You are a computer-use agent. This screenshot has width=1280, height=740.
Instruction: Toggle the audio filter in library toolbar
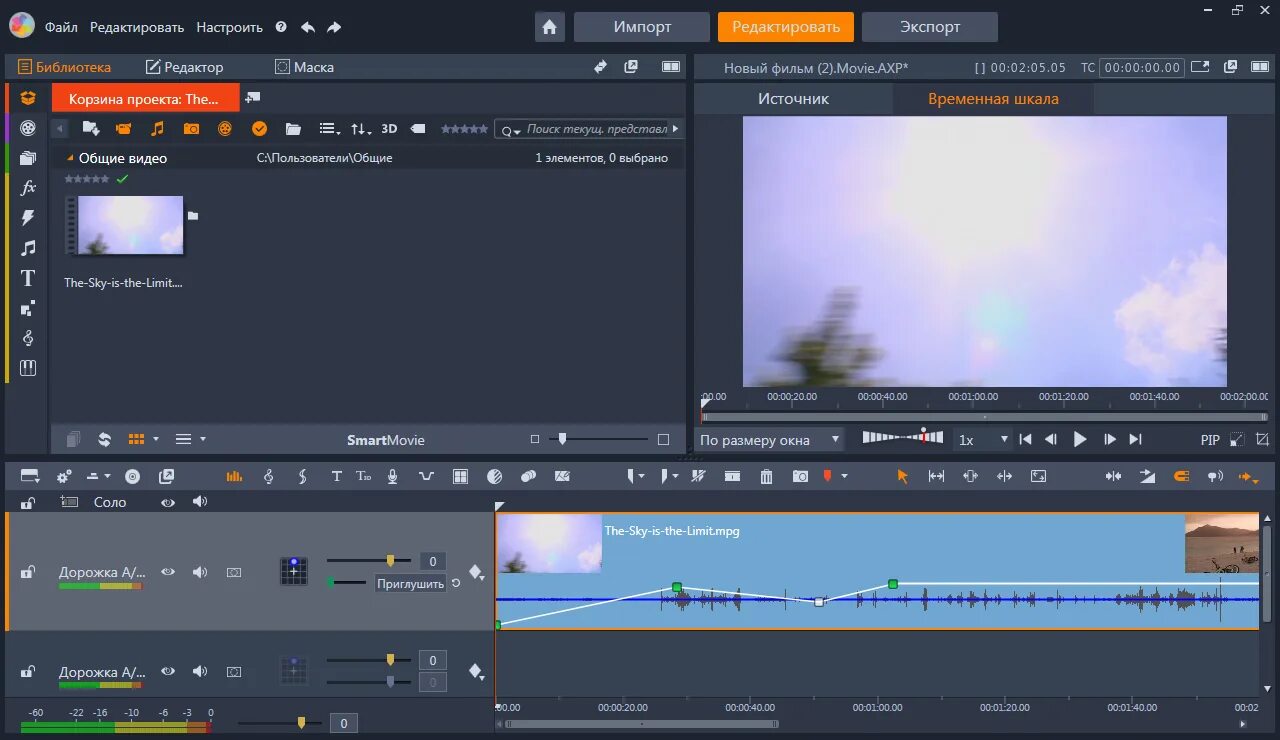[x=157, y=129]
